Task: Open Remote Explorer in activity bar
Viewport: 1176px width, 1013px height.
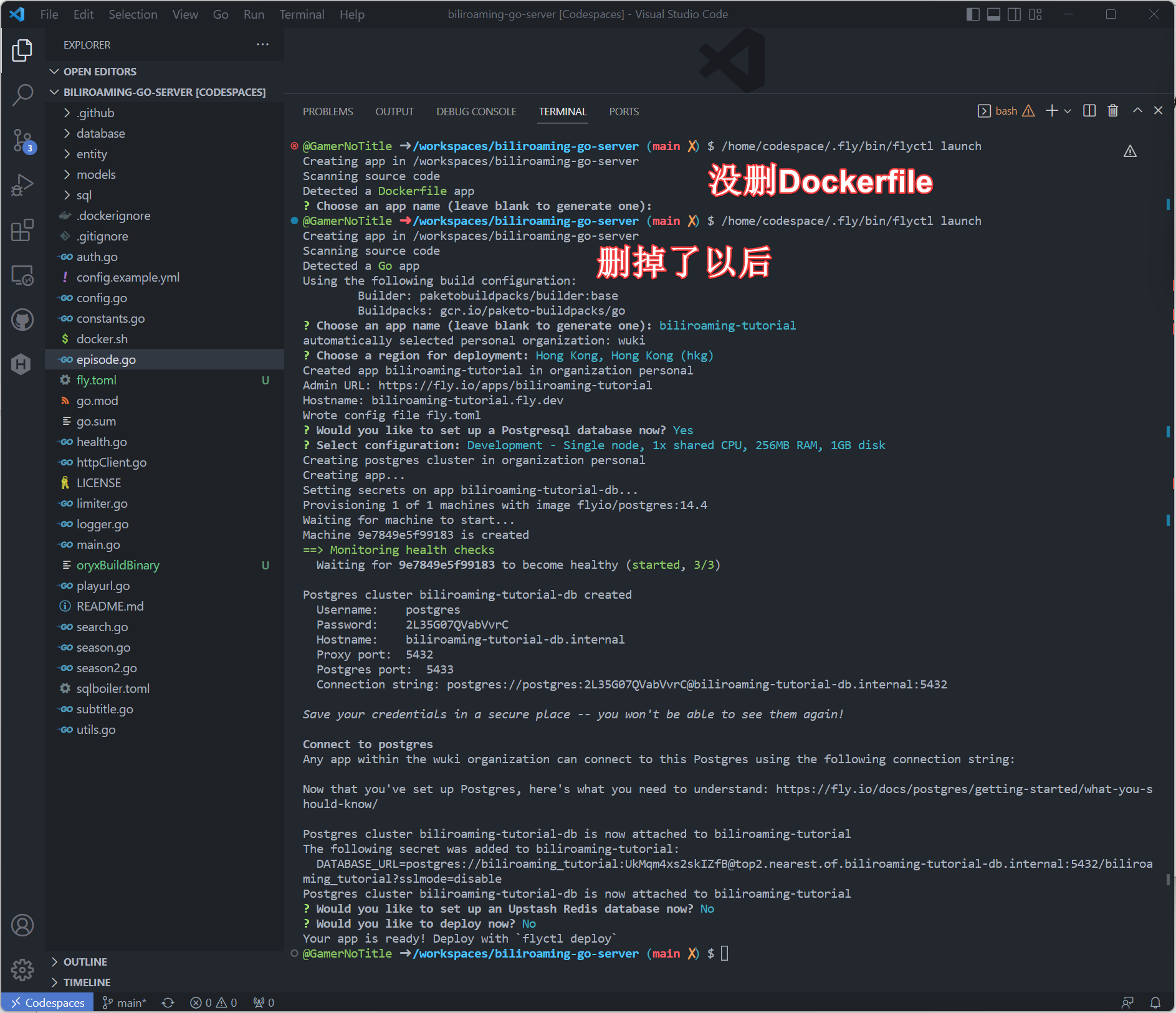Action: pyautogui.click(x=22, y=275)
